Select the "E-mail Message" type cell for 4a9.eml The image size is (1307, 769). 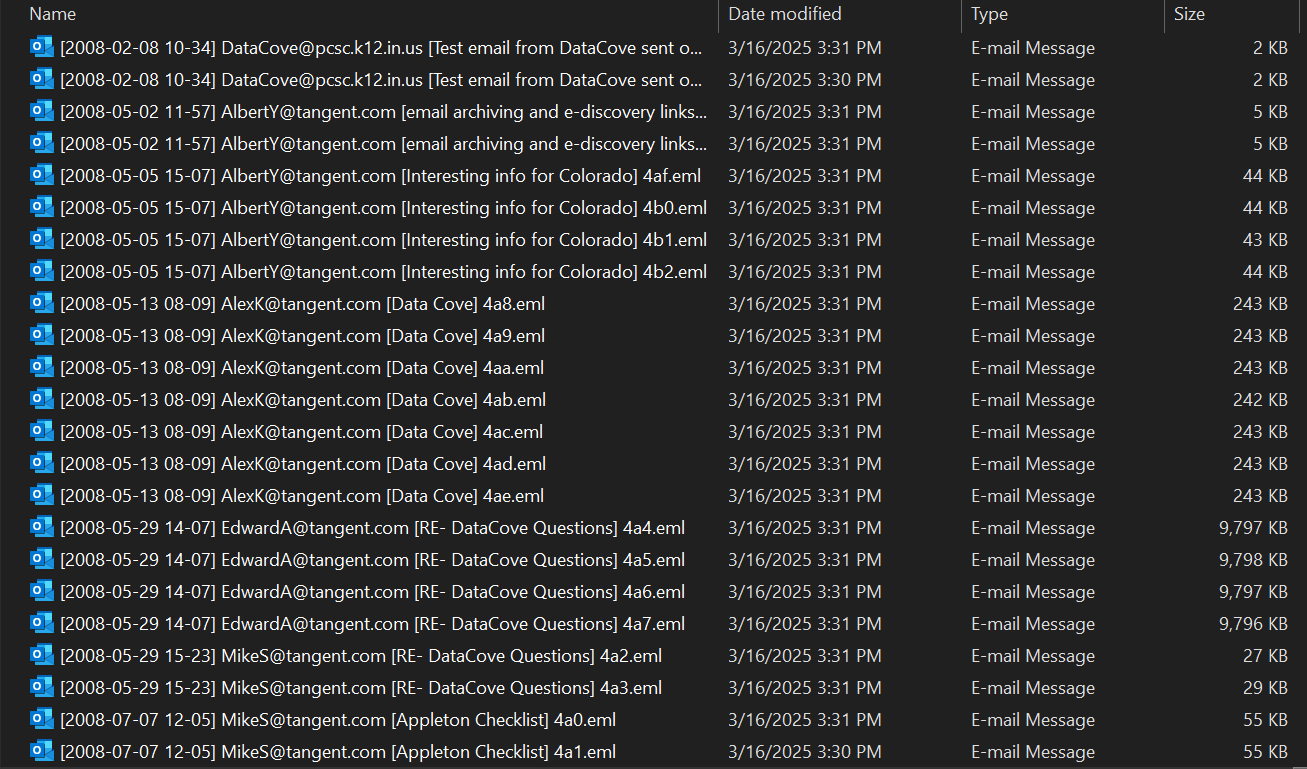coord(1033,336)
